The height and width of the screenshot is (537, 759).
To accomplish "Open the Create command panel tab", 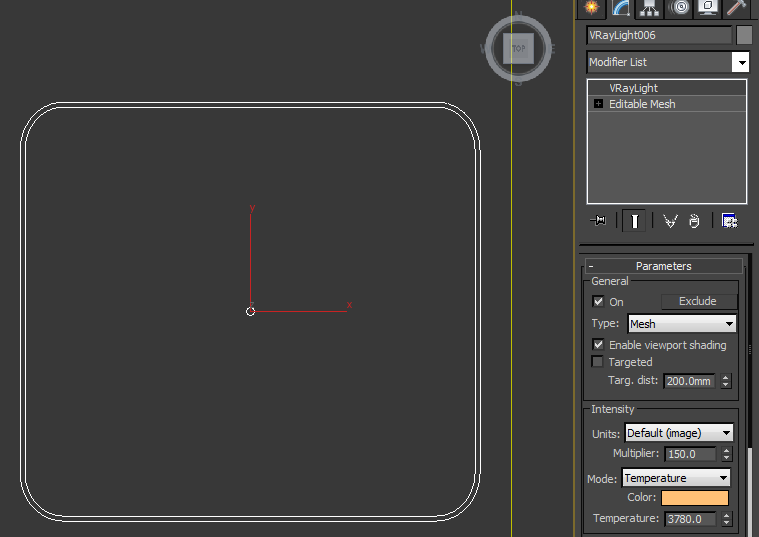I will tap(591, 8).
